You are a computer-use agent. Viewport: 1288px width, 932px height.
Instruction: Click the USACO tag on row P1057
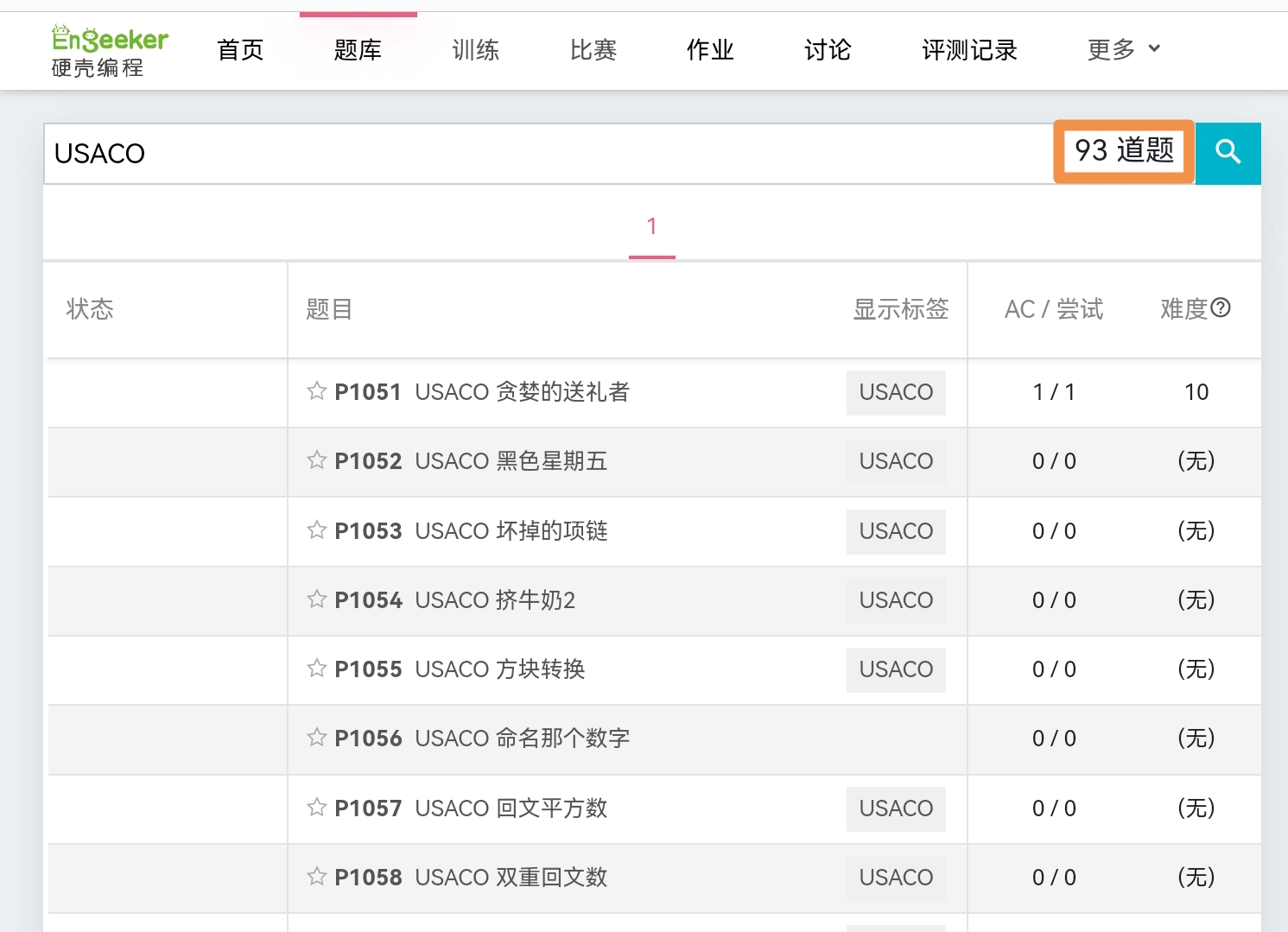click(896, 808)
